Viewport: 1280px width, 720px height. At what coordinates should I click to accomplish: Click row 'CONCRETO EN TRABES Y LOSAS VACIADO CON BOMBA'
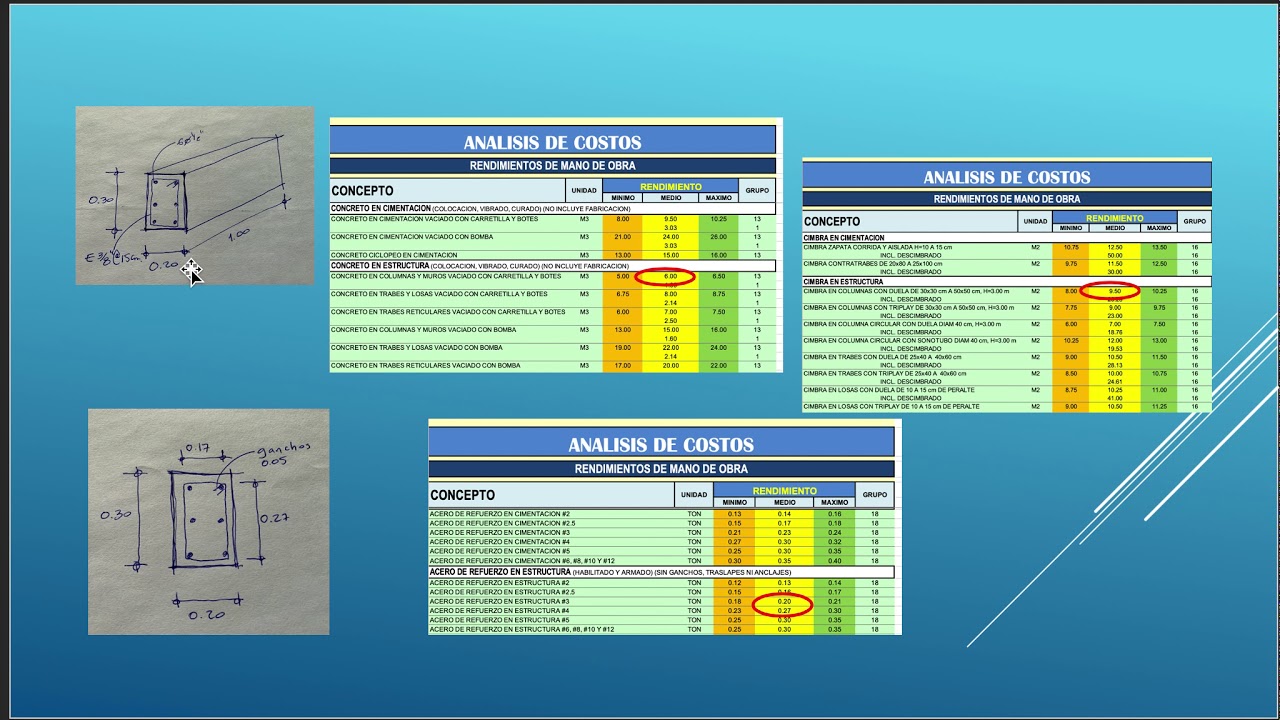(553, 348)
